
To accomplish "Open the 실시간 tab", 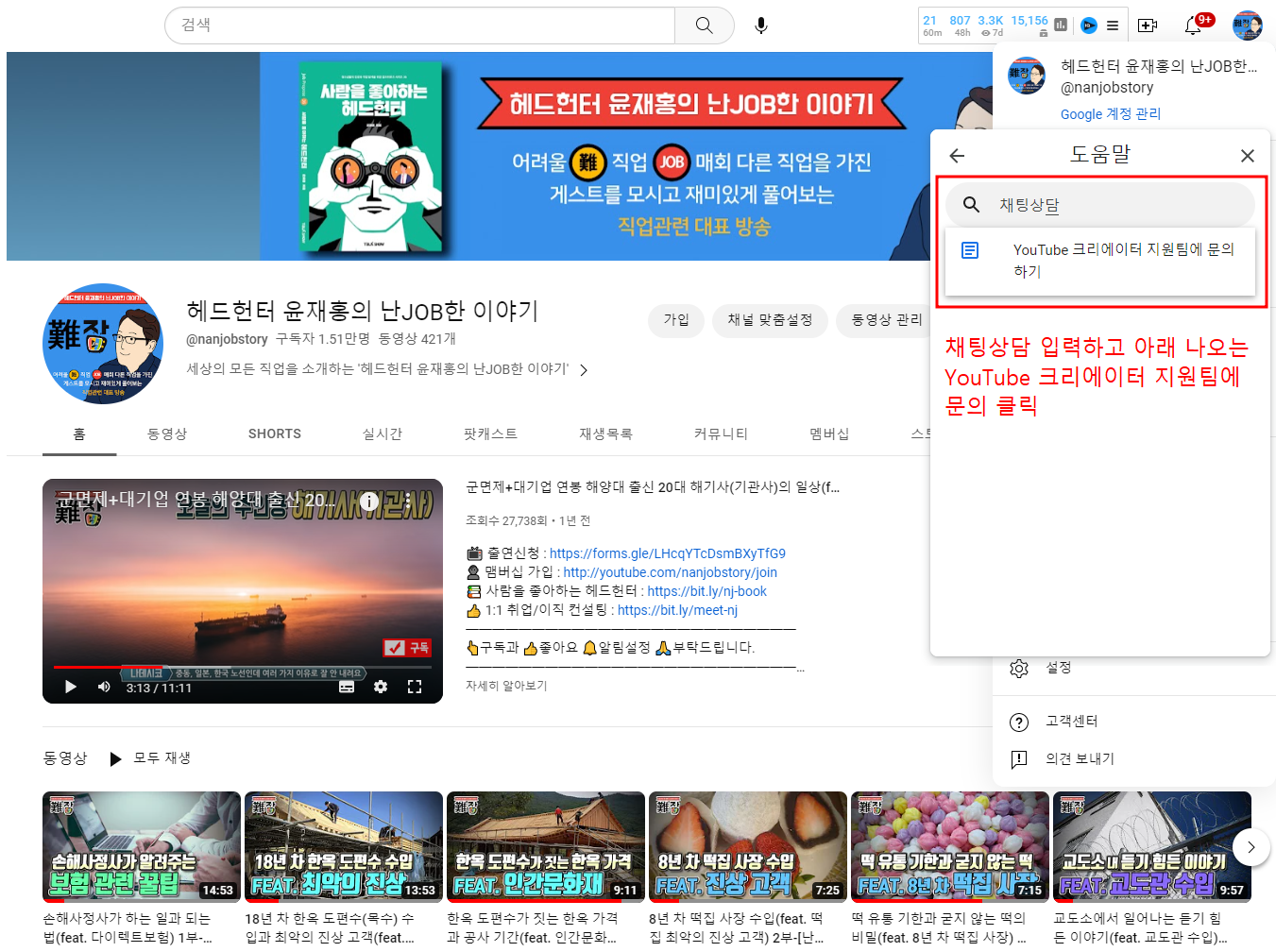I will [x=383, y=433].
